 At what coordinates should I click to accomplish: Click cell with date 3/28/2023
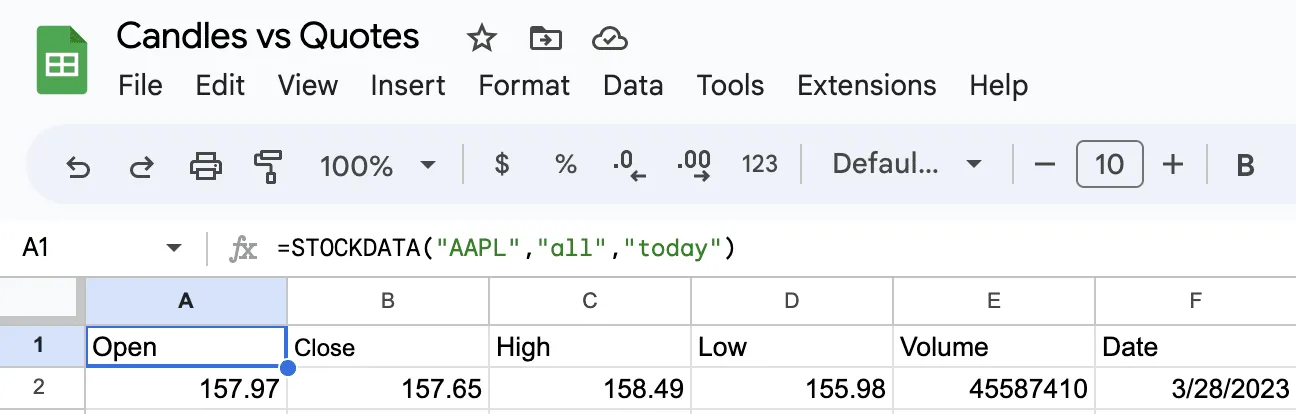1196,388
